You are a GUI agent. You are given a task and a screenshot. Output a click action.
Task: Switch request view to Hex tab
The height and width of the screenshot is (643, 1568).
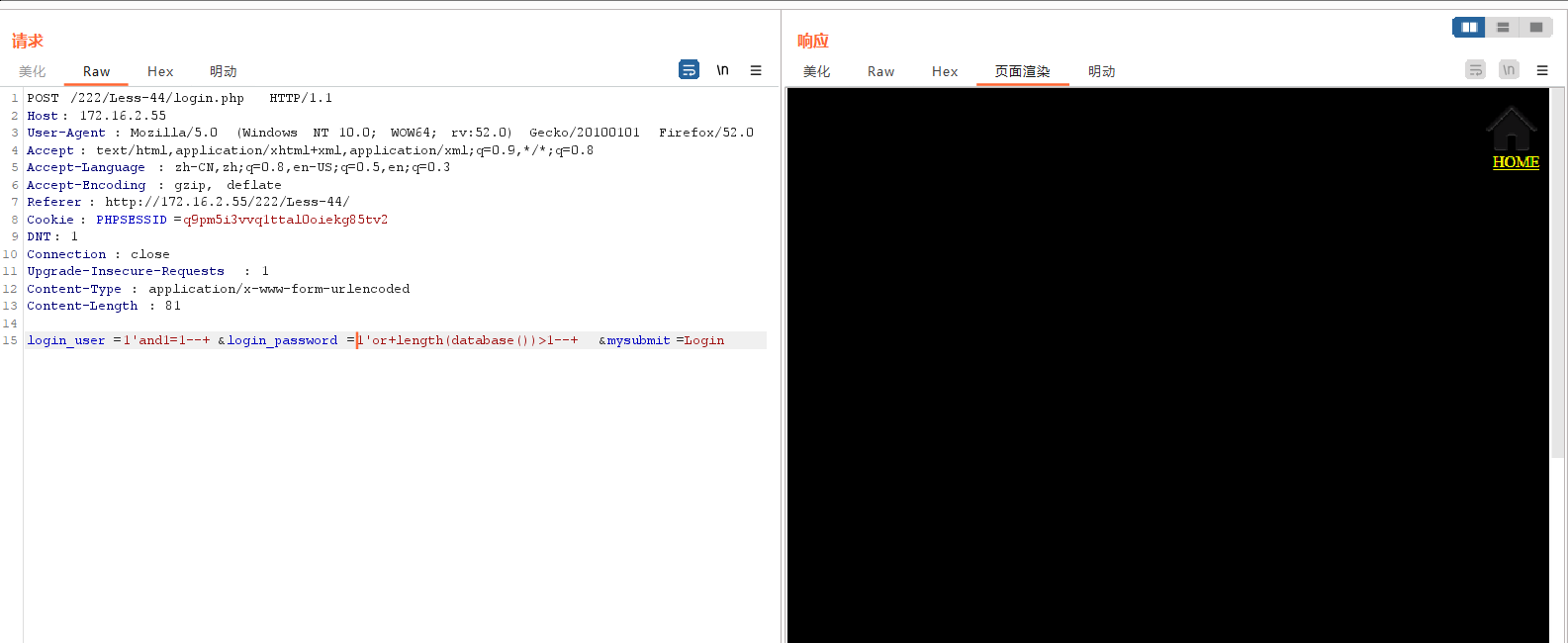pos(160,71)
